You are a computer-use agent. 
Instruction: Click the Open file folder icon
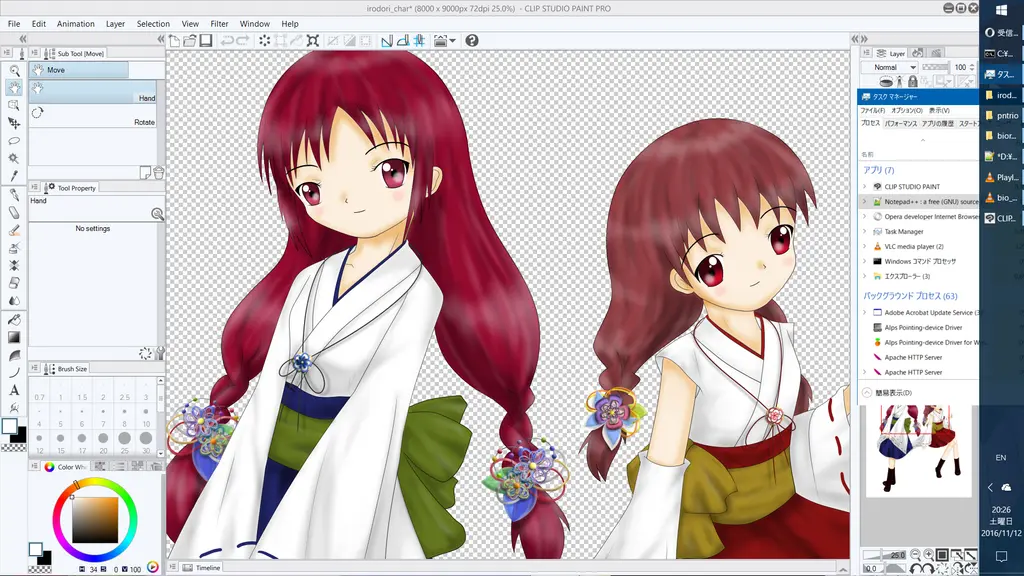point(190,40)
